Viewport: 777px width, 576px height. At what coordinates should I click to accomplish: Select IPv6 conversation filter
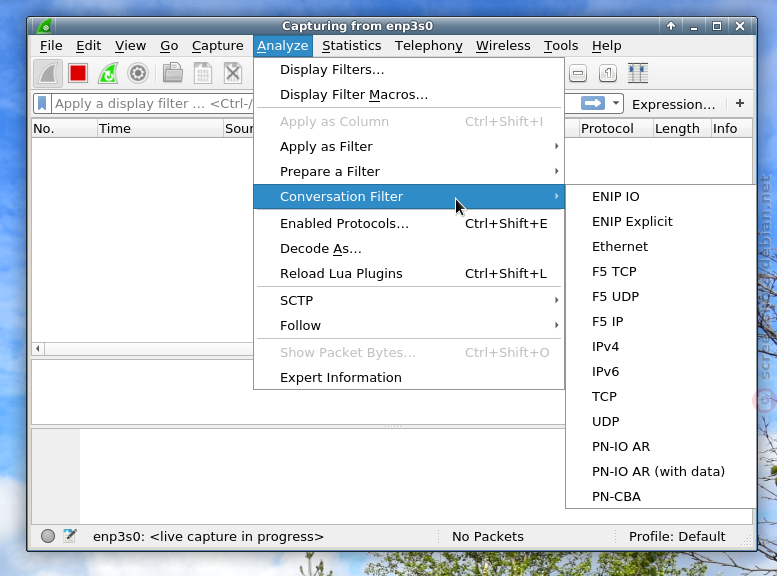(x=661, y=371)
